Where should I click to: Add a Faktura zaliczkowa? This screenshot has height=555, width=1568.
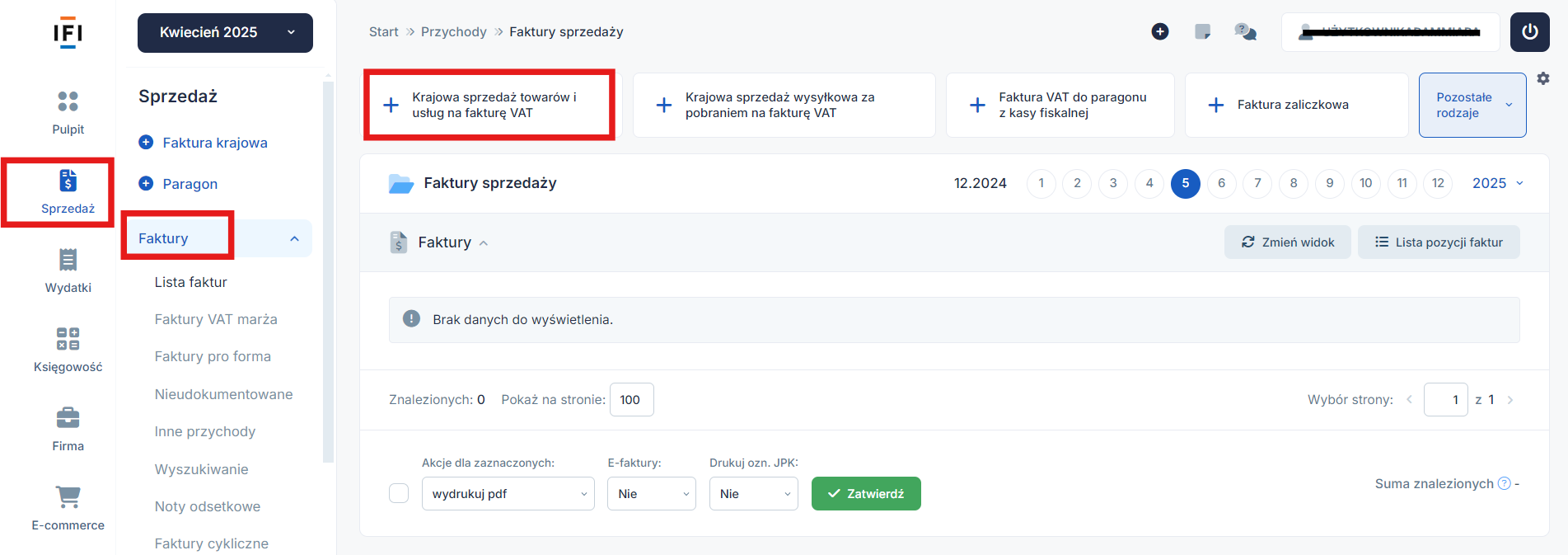1297,105
